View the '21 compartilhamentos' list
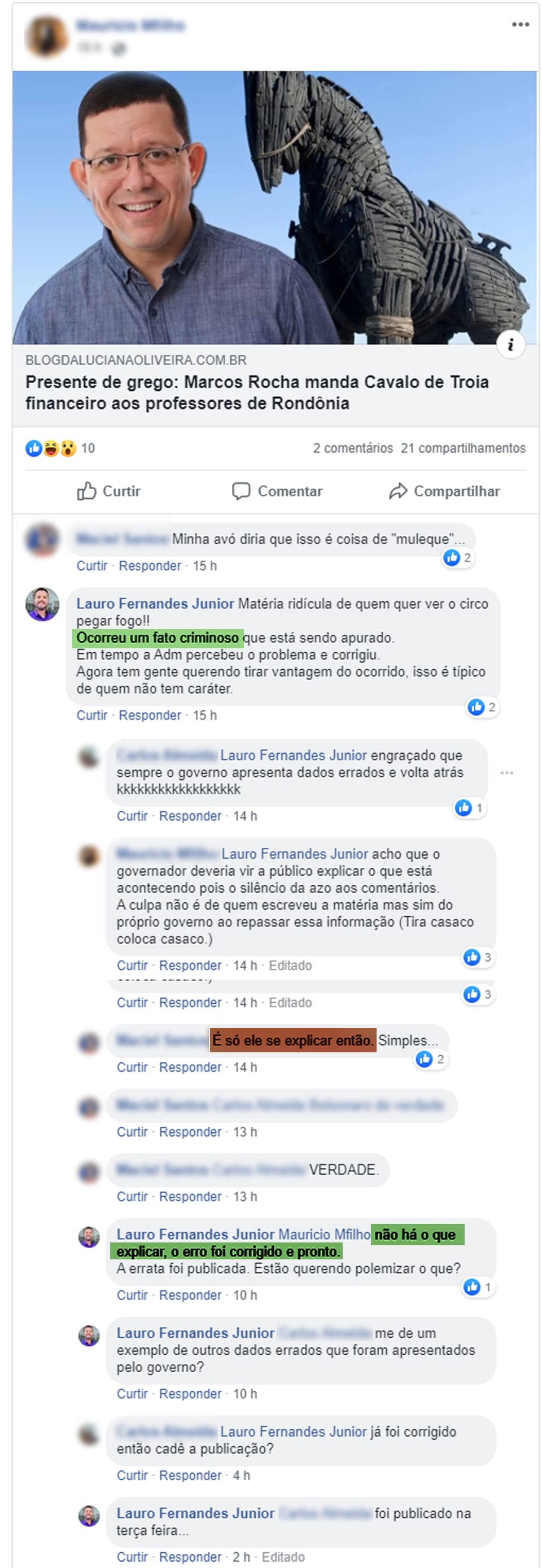The image size is (542, 1568). click(x=463, y=449)
